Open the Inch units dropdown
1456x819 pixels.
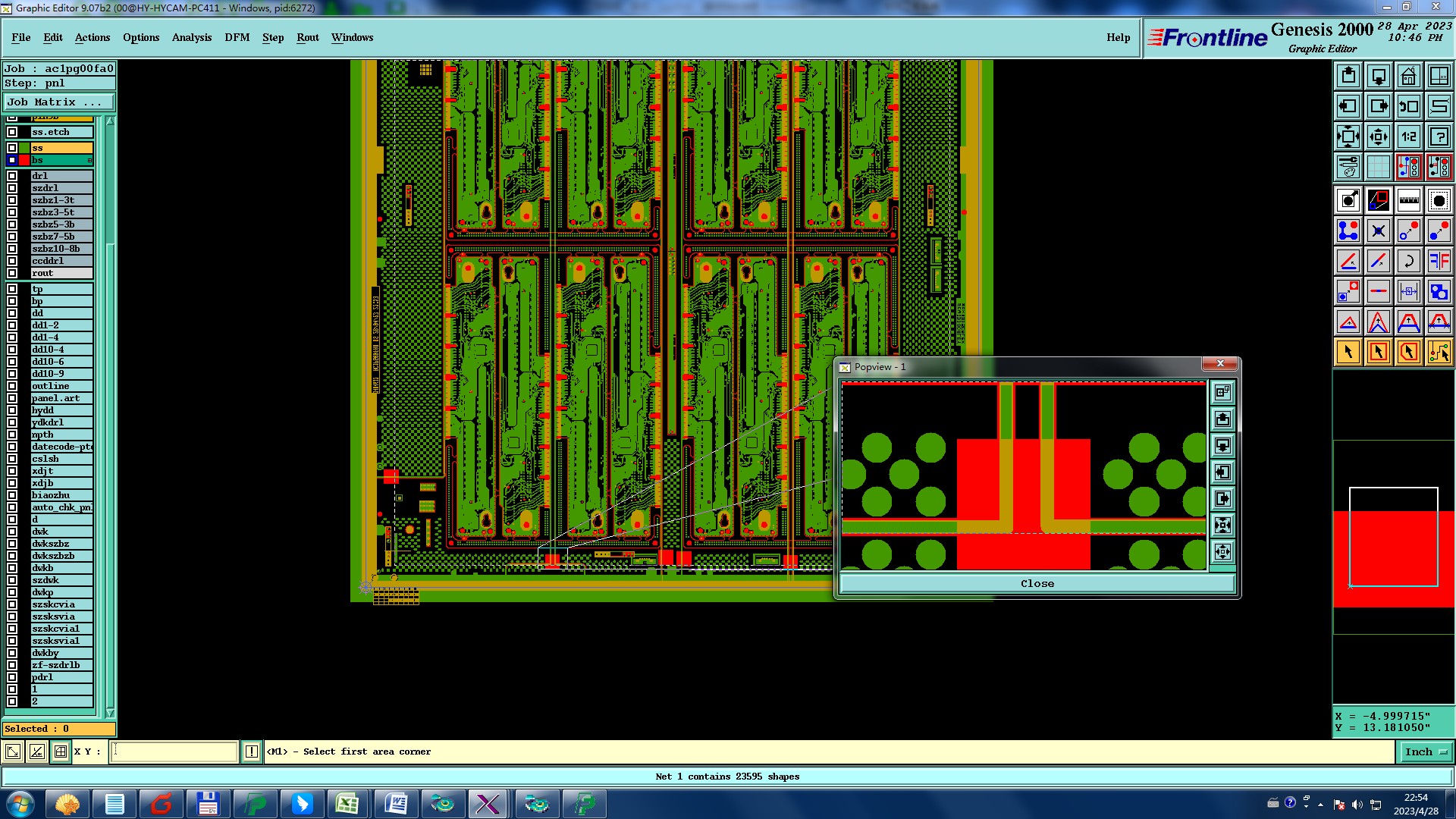pyautogui.click(x=1426, y=752)
